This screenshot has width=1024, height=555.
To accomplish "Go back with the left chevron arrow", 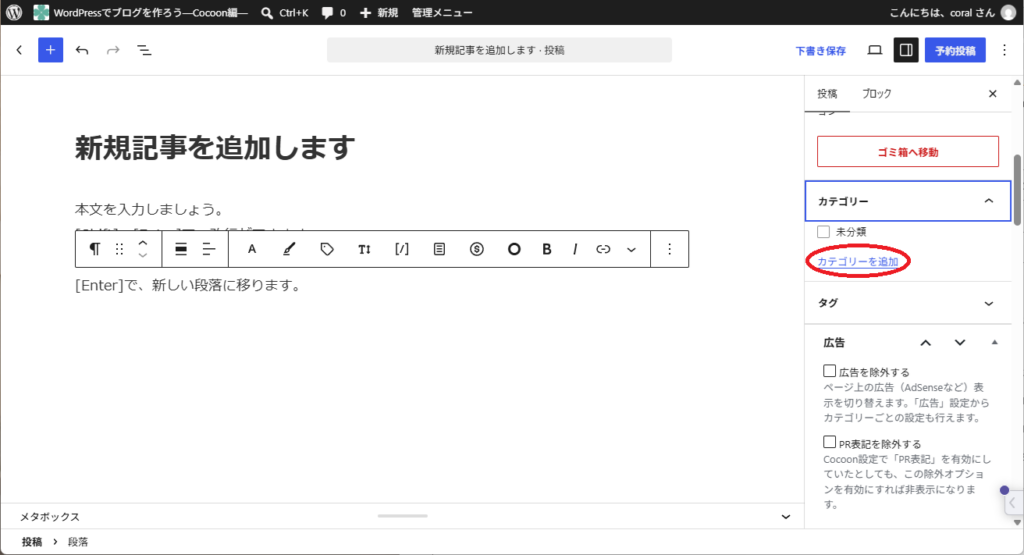I will coord(20,50).
